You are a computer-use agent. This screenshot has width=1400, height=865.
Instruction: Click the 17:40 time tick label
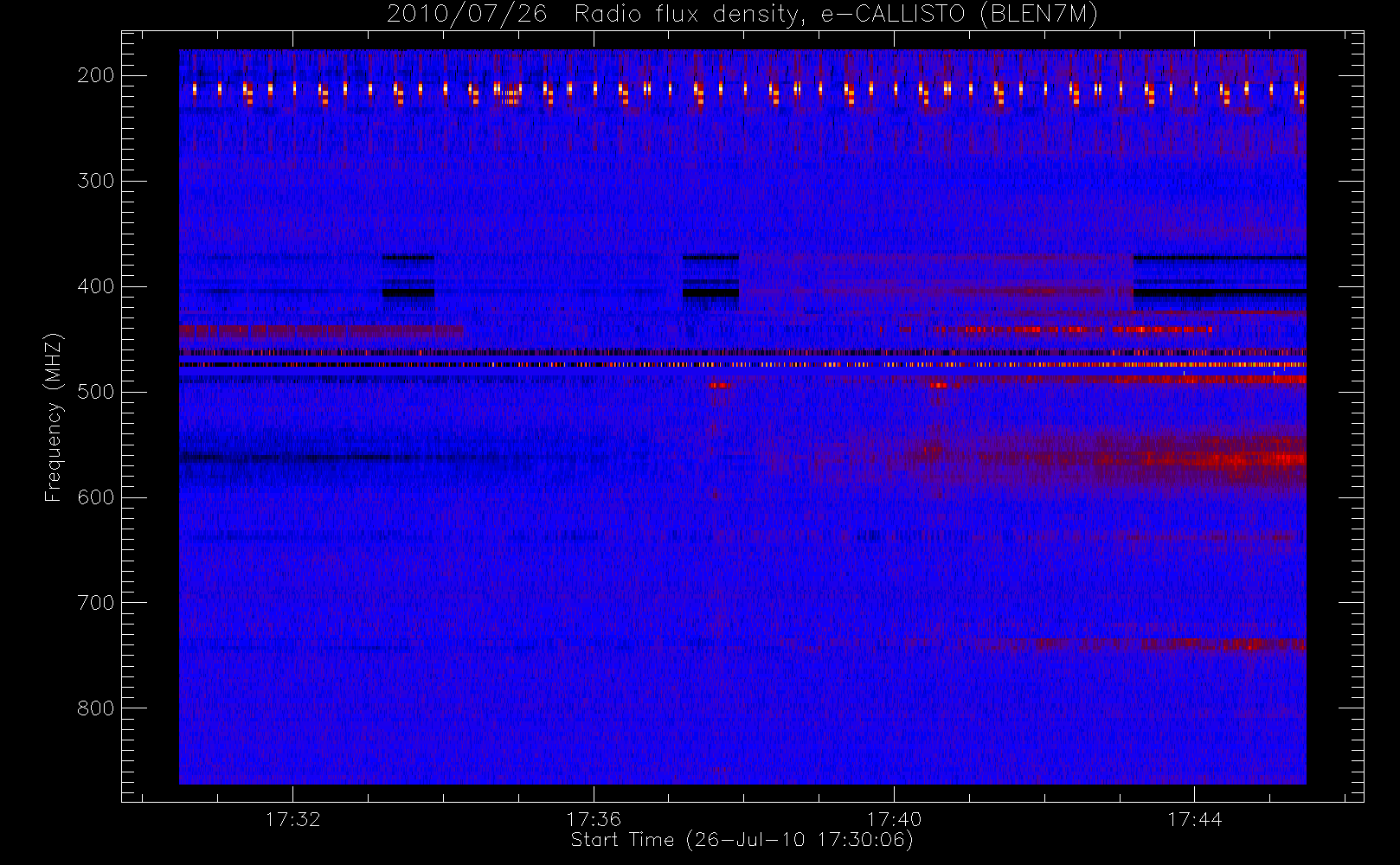point(894,819)
